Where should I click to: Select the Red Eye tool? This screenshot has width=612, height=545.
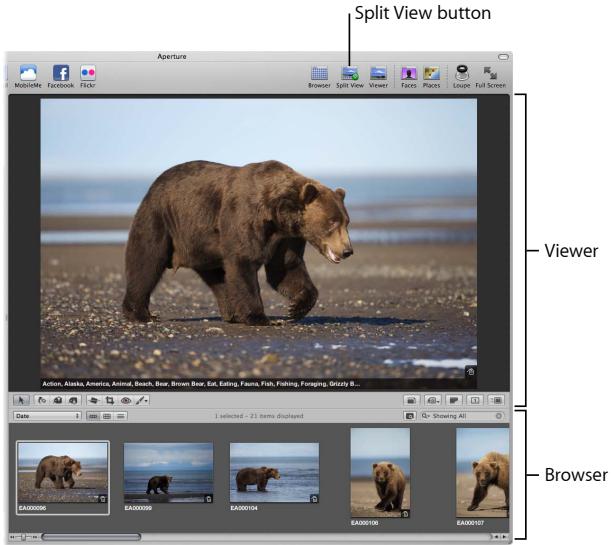coord(126,400)
